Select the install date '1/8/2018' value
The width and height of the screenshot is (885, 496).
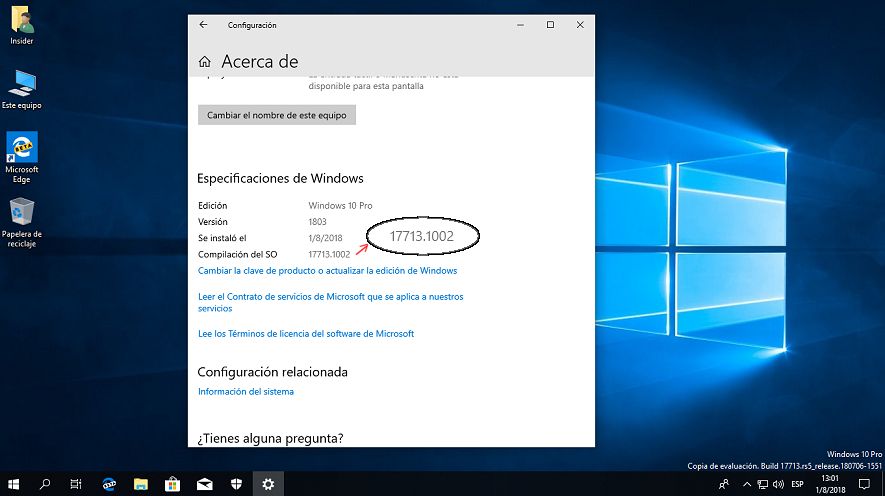coord(325,238)
